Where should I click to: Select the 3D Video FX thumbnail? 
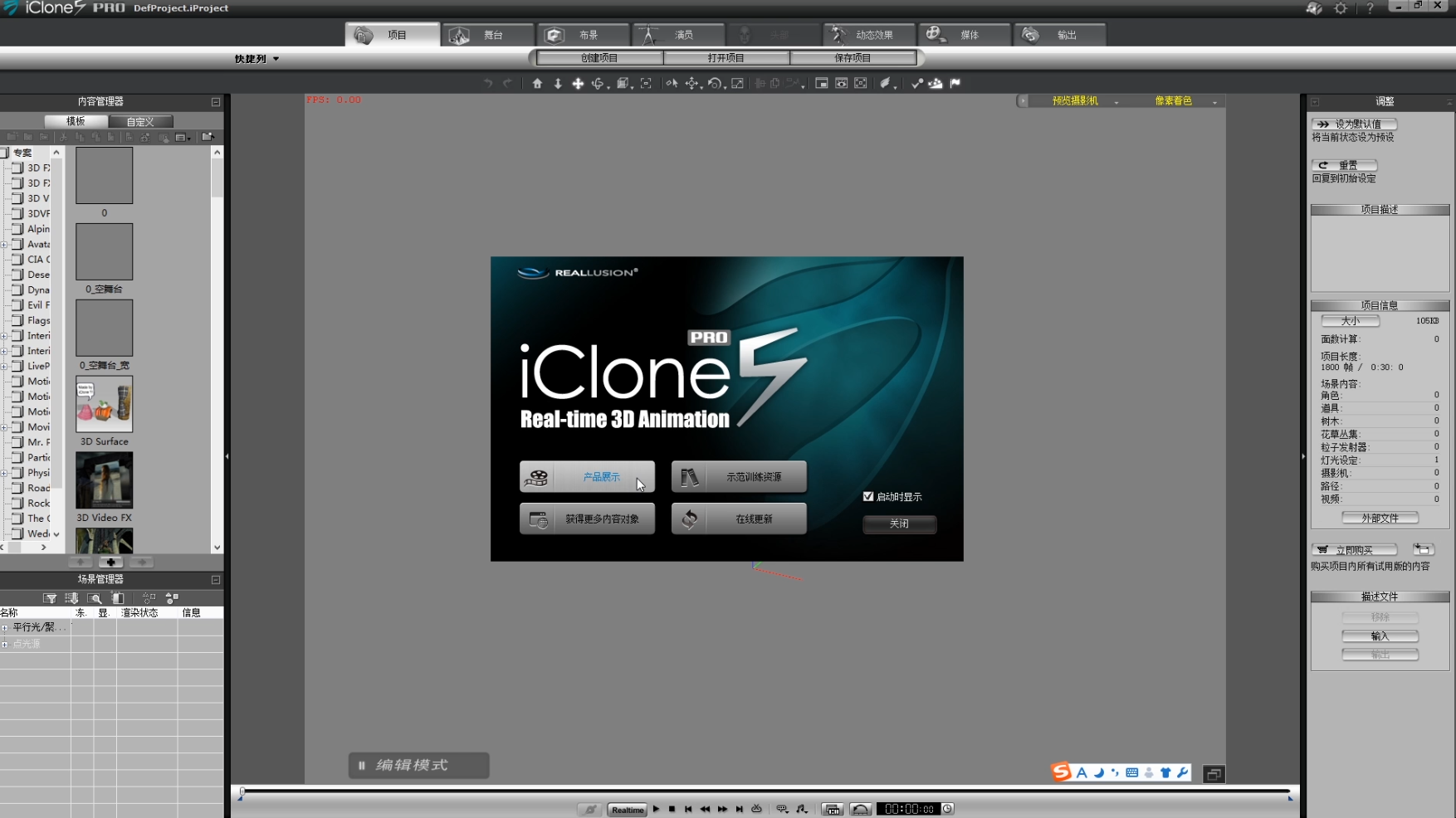pyautogui.click(x=105, y=480)
